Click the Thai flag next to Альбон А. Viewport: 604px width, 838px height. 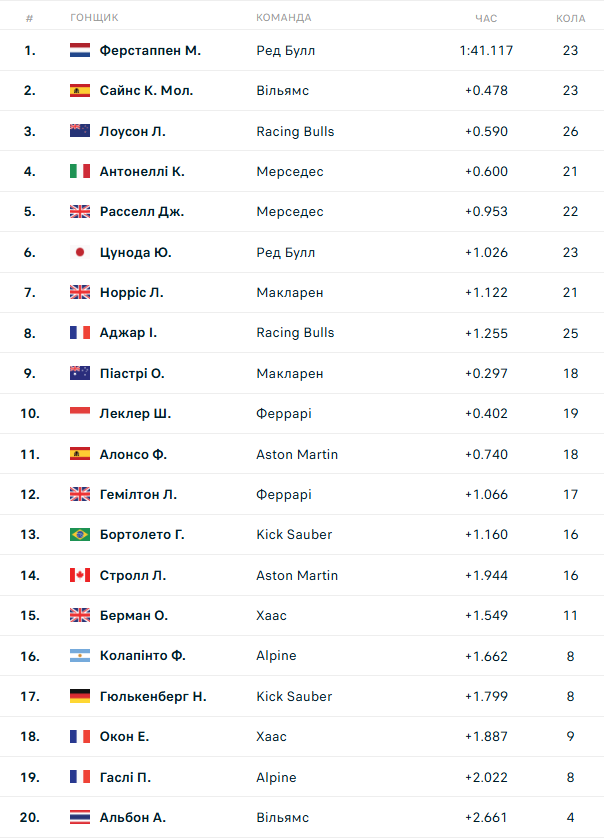[80, 817]
